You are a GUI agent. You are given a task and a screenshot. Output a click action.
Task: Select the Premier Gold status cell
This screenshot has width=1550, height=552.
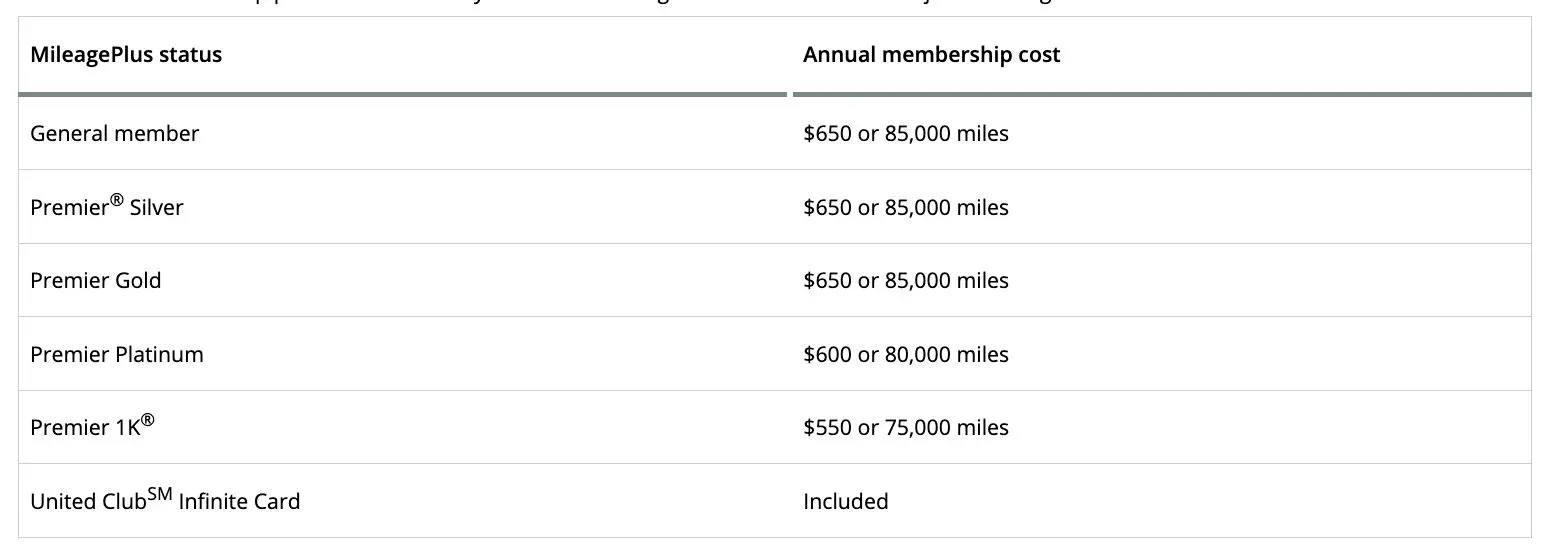click(x=95, y=280)
